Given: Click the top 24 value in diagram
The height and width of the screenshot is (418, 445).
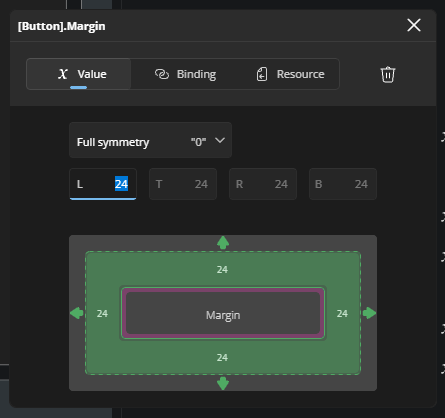Looking at the screenshot, I should [222, 269].
